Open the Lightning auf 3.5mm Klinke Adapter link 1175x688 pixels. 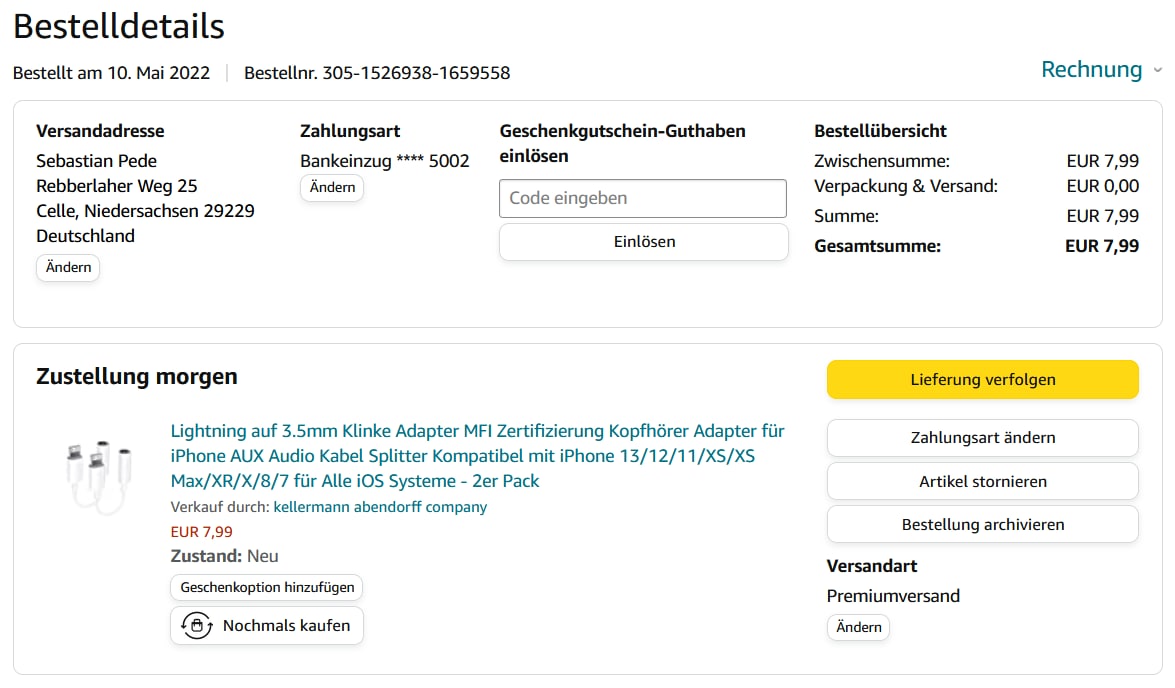coord(477,456)
